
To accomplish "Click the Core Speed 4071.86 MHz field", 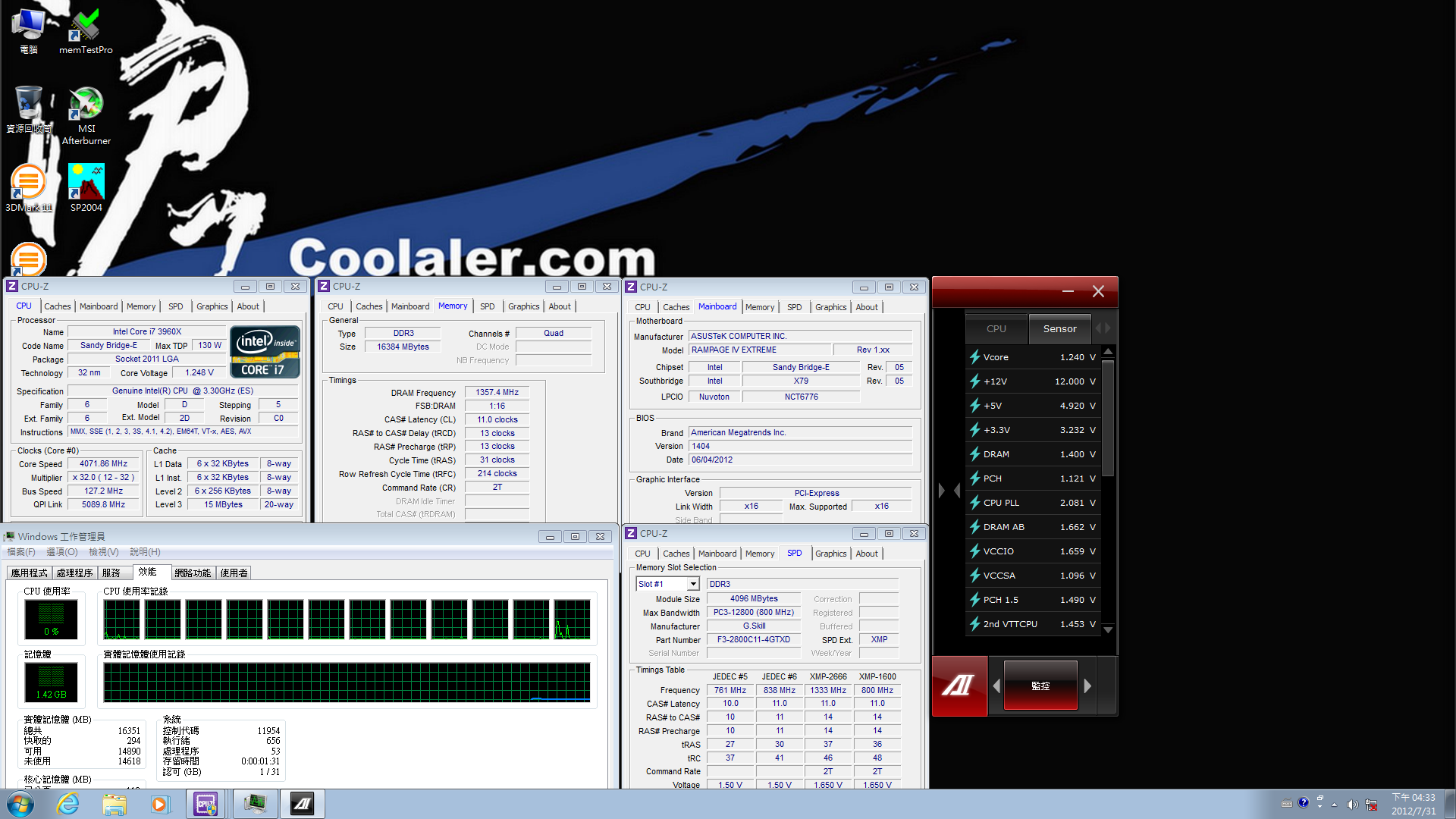I will pyautogui.click(x=104, y=464).
